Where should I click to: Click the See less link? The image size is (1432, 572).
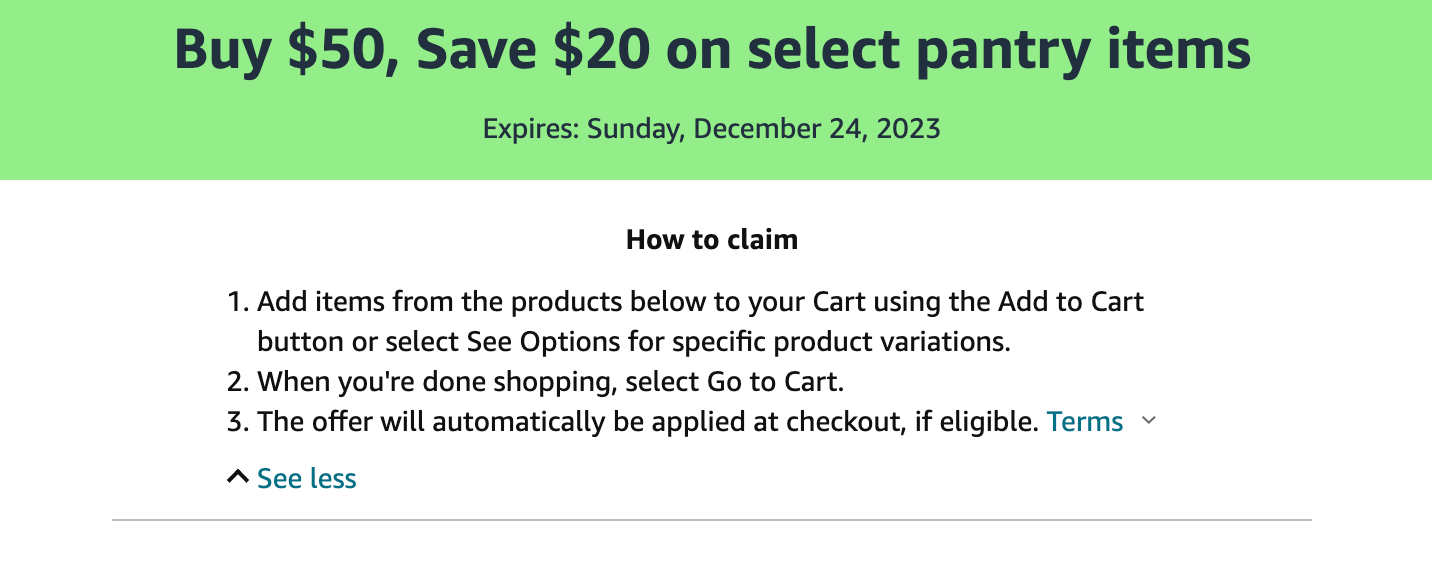[306, 479]
